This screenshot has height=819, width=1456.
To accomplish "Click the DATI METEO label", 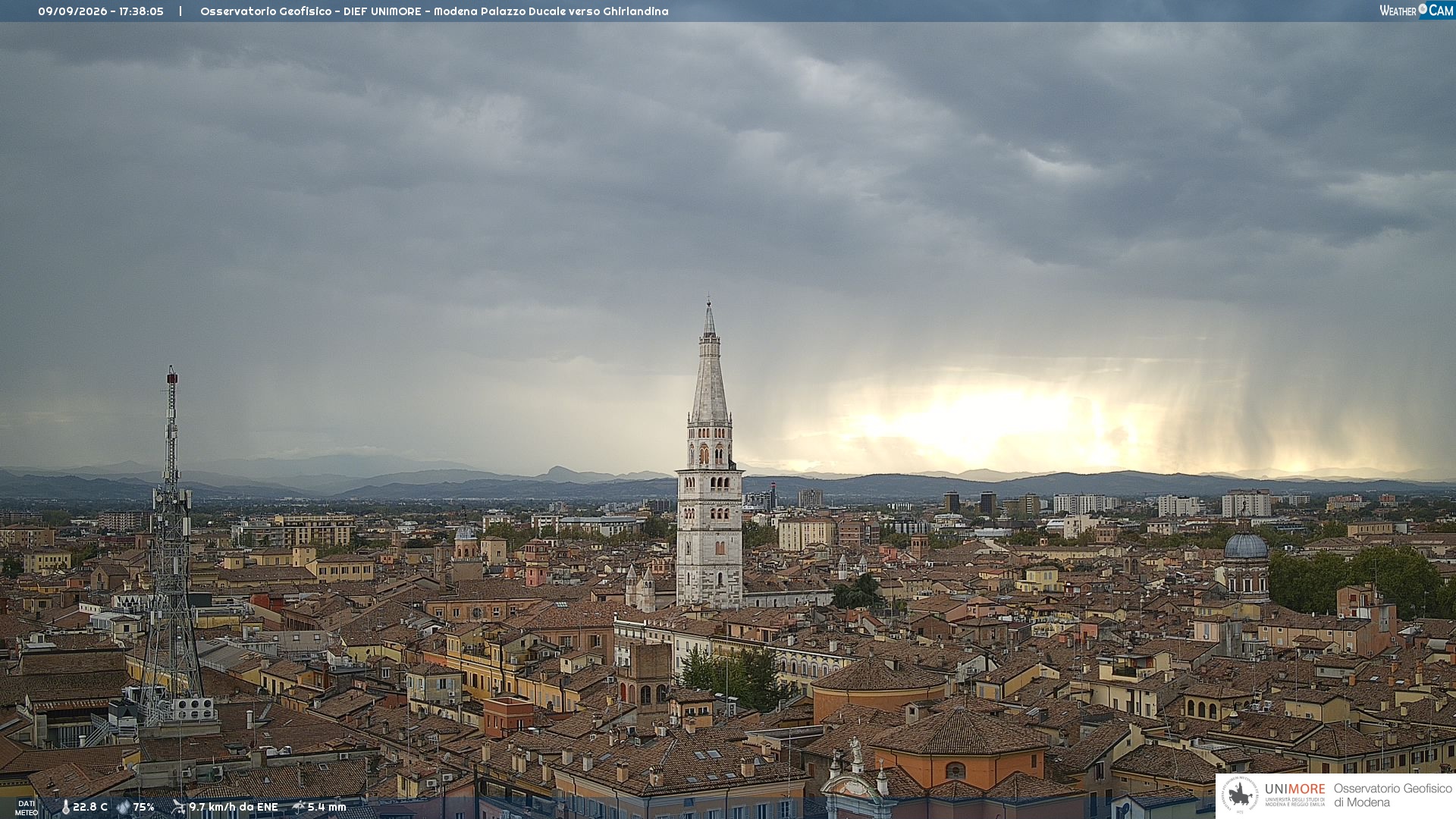I will (x=27, y=808).
